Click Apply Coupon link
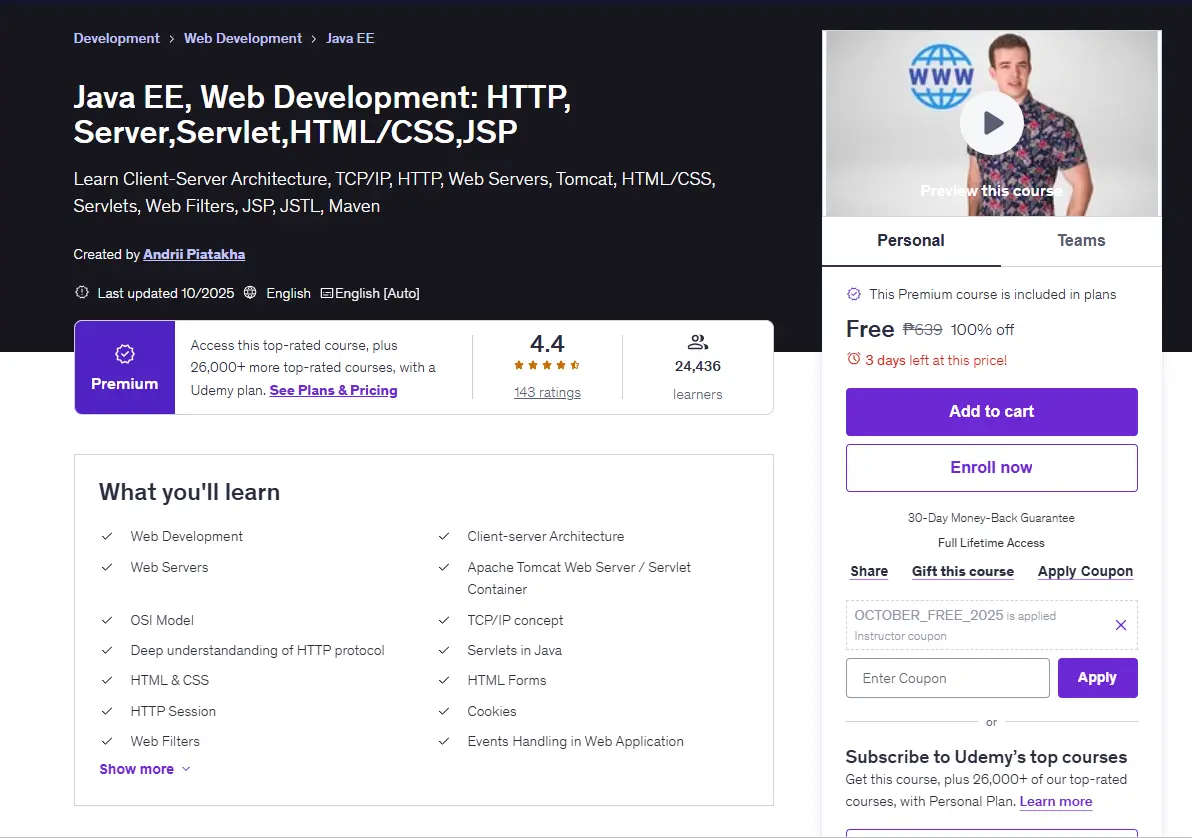 (x=1085, y=571)
